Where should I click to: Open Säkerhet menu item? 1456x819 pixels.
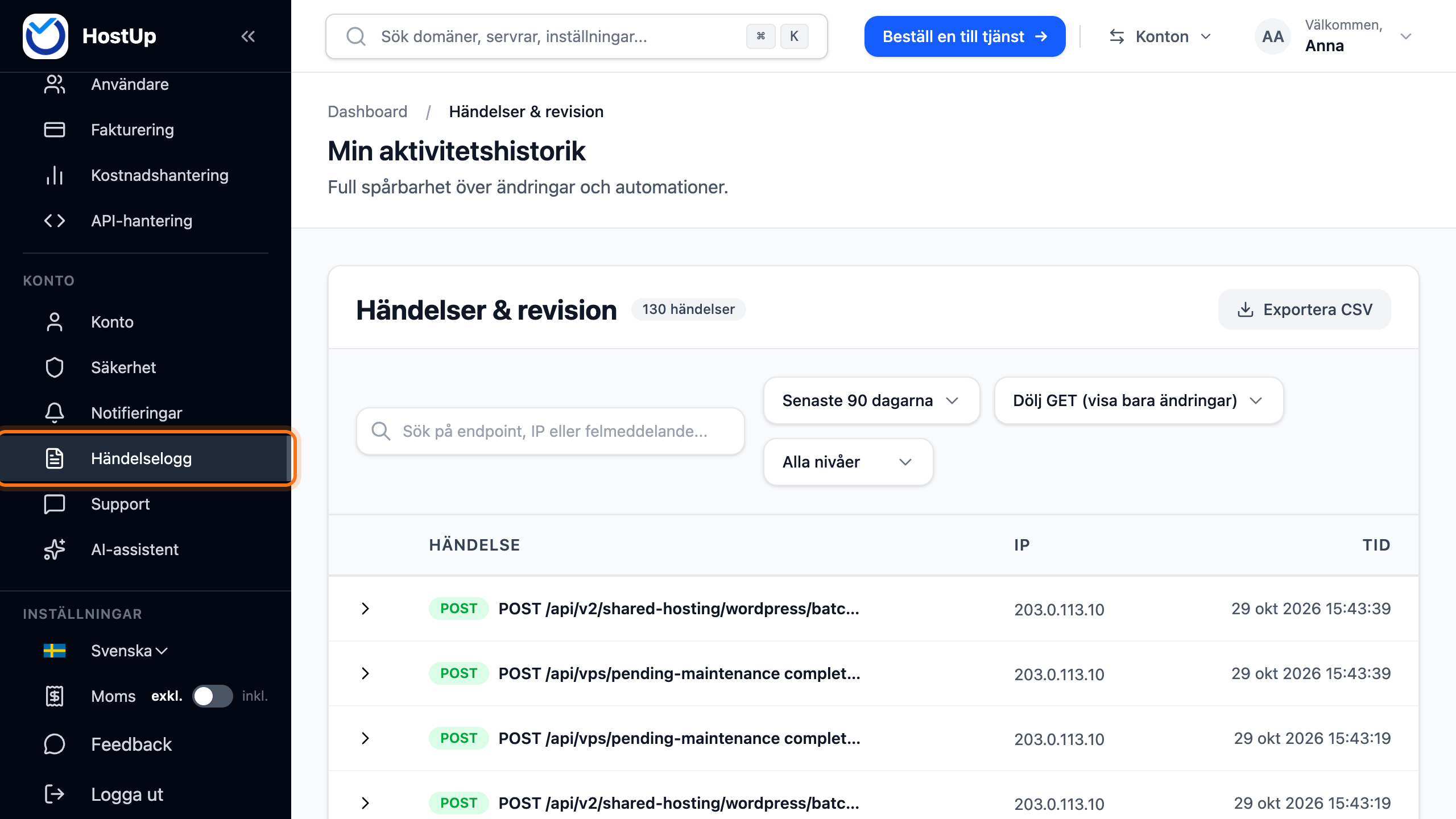tap(146, 367)
